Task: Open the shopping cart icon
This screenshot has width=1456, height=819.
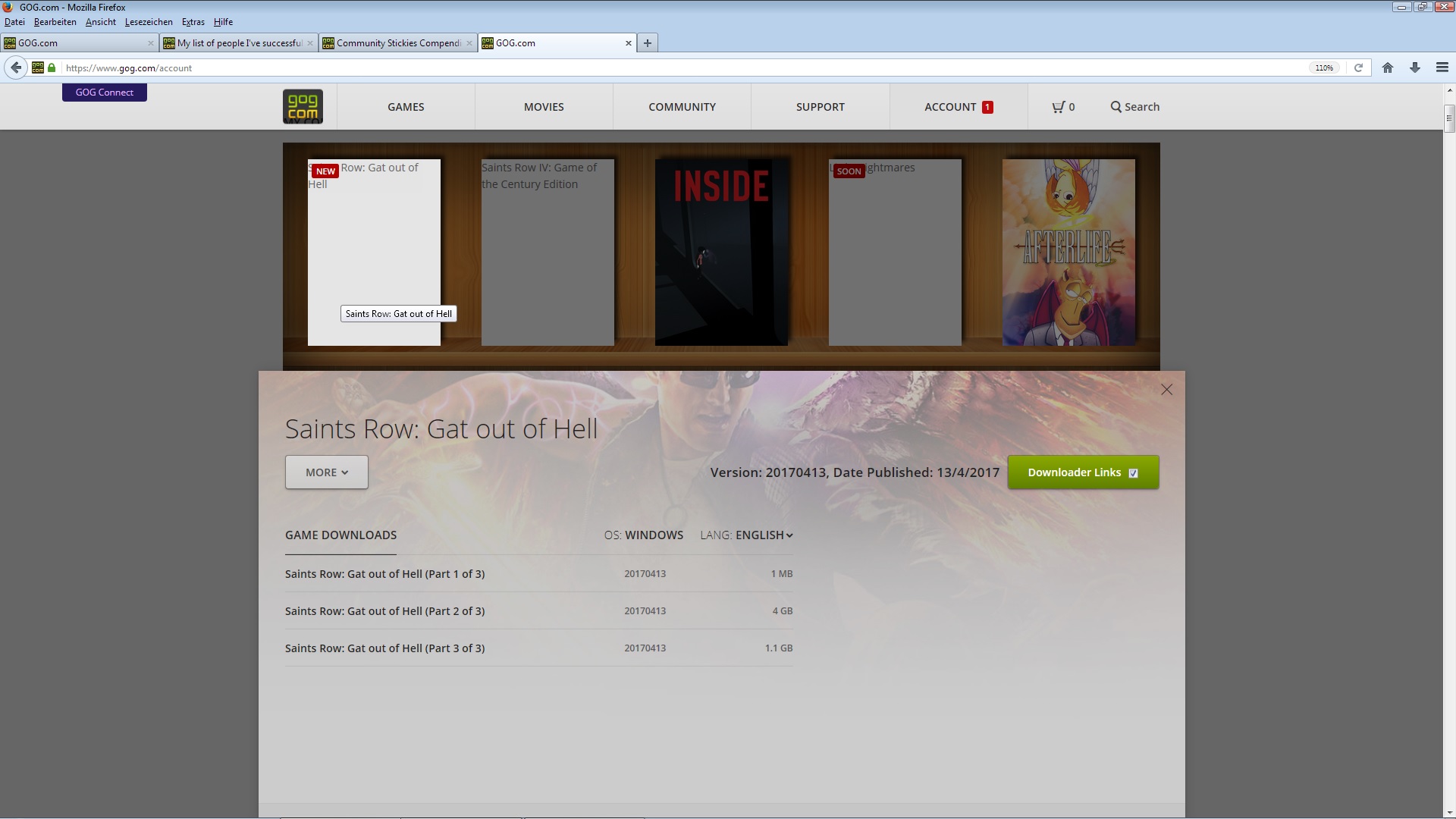Action: click(x=1058, y=107)
